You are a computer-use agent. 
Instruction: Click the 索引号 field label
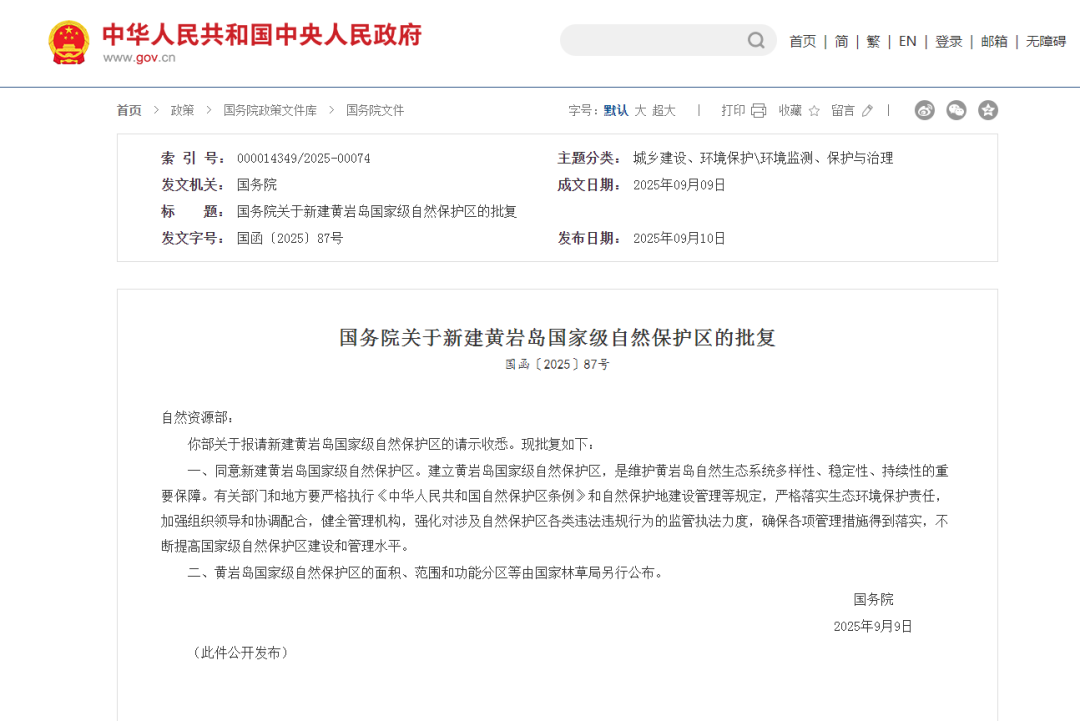pyautogui.click(x=194, y=158)
